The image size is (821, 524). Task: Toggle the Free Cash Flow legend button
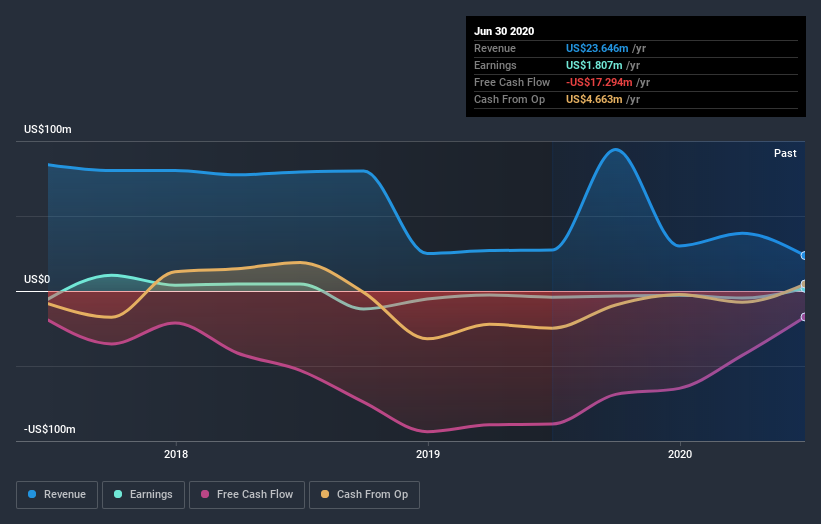pos(247,495)
